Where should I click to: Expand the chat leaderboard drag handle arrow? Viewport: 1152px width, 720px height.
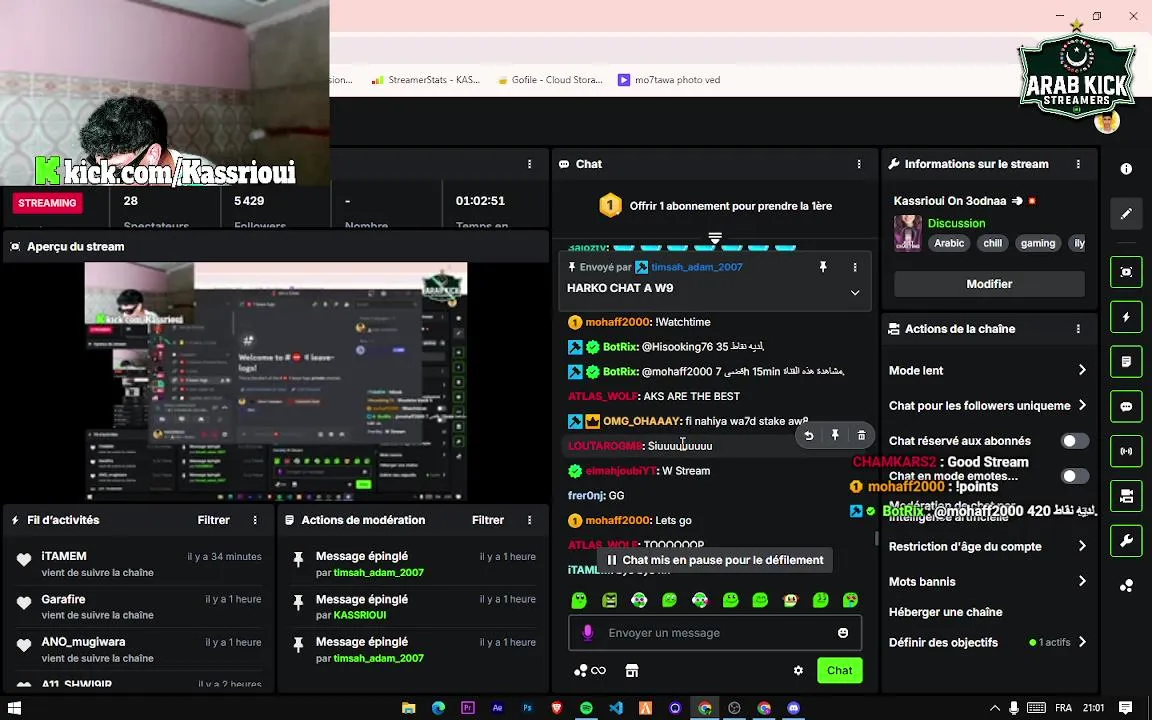(x=715, y=237)
